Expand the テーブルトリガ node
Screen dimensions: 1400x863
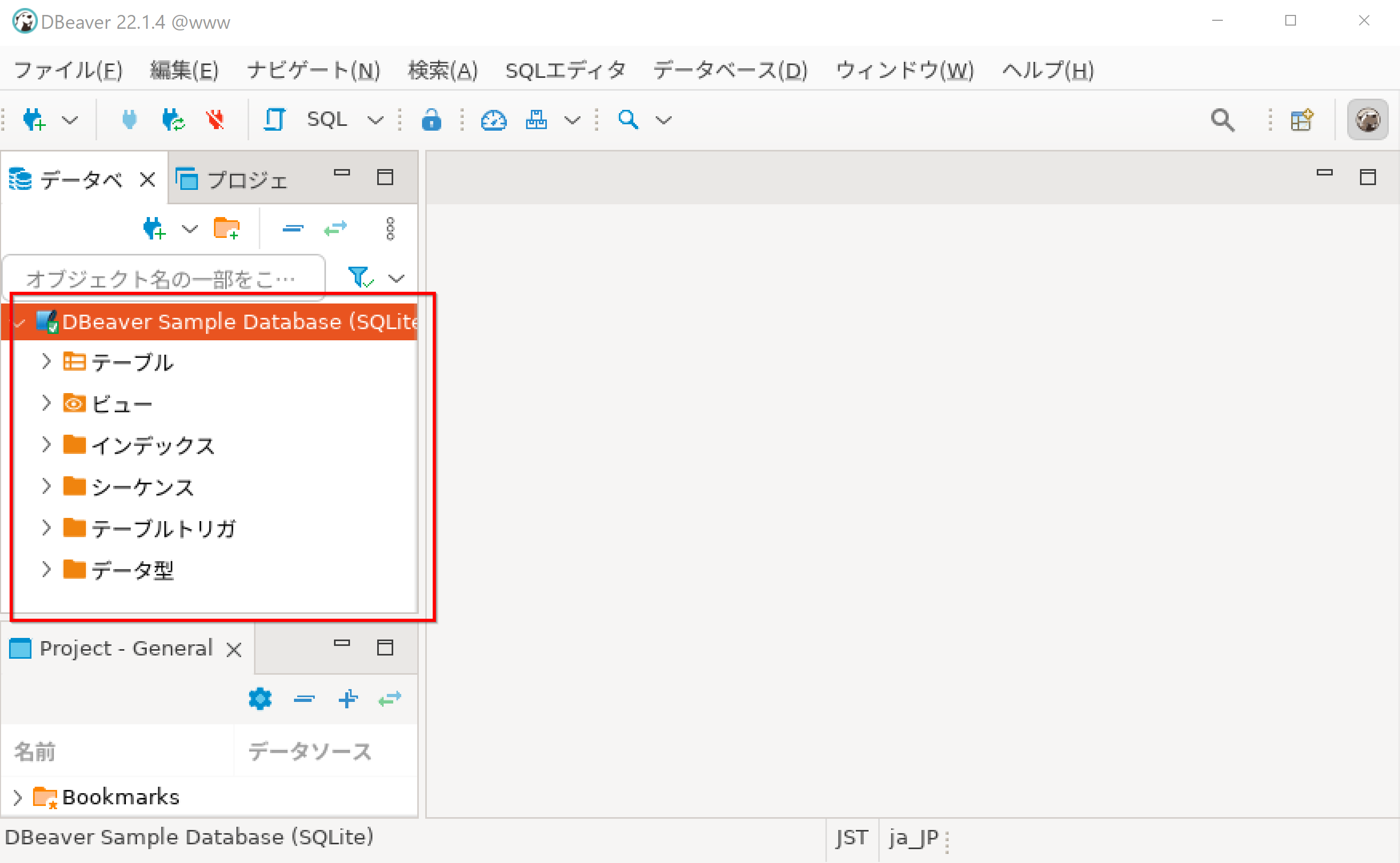(x=46, y=528)
